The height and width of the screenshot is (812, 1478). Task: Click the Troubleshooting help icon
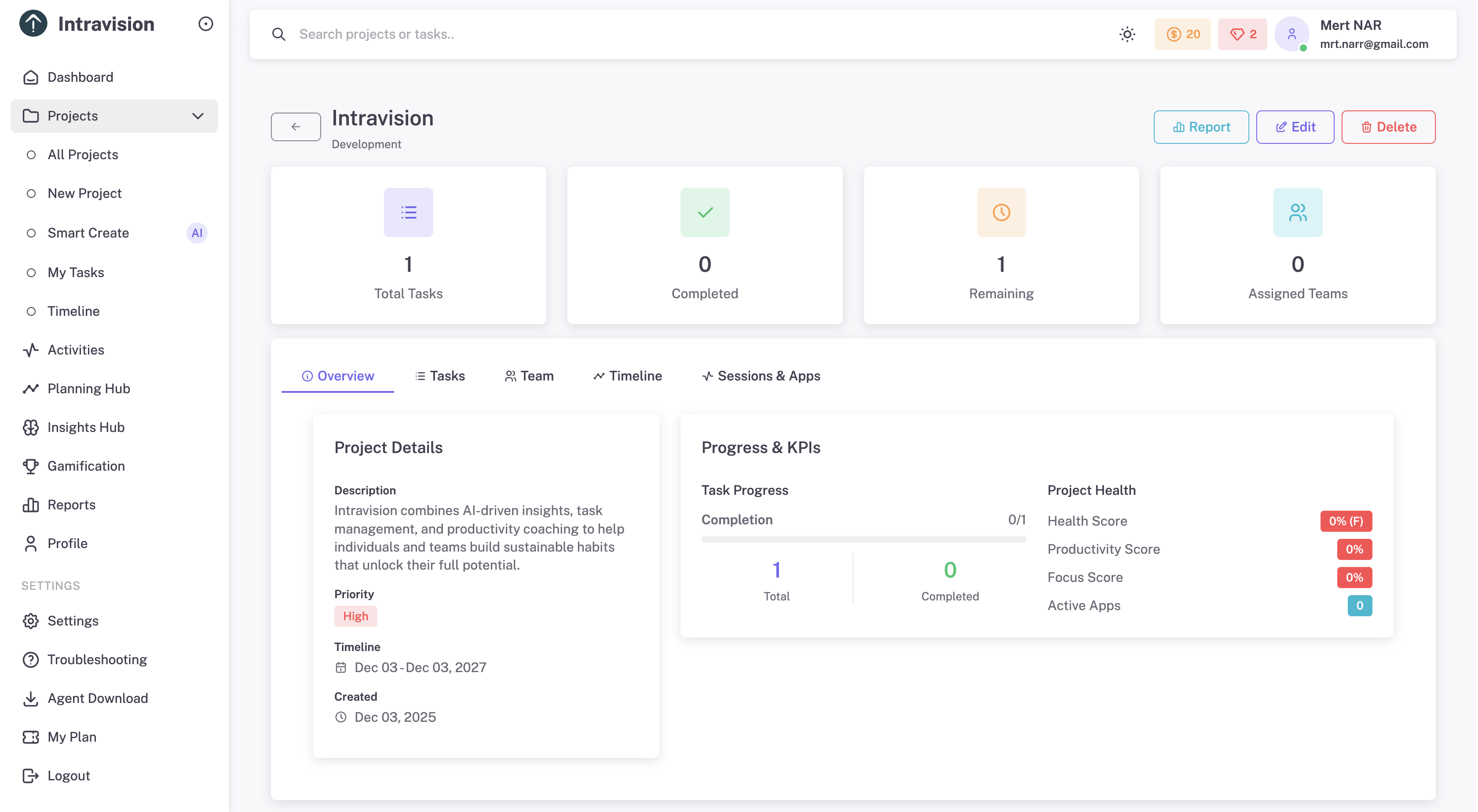click(x=31, y=659)
